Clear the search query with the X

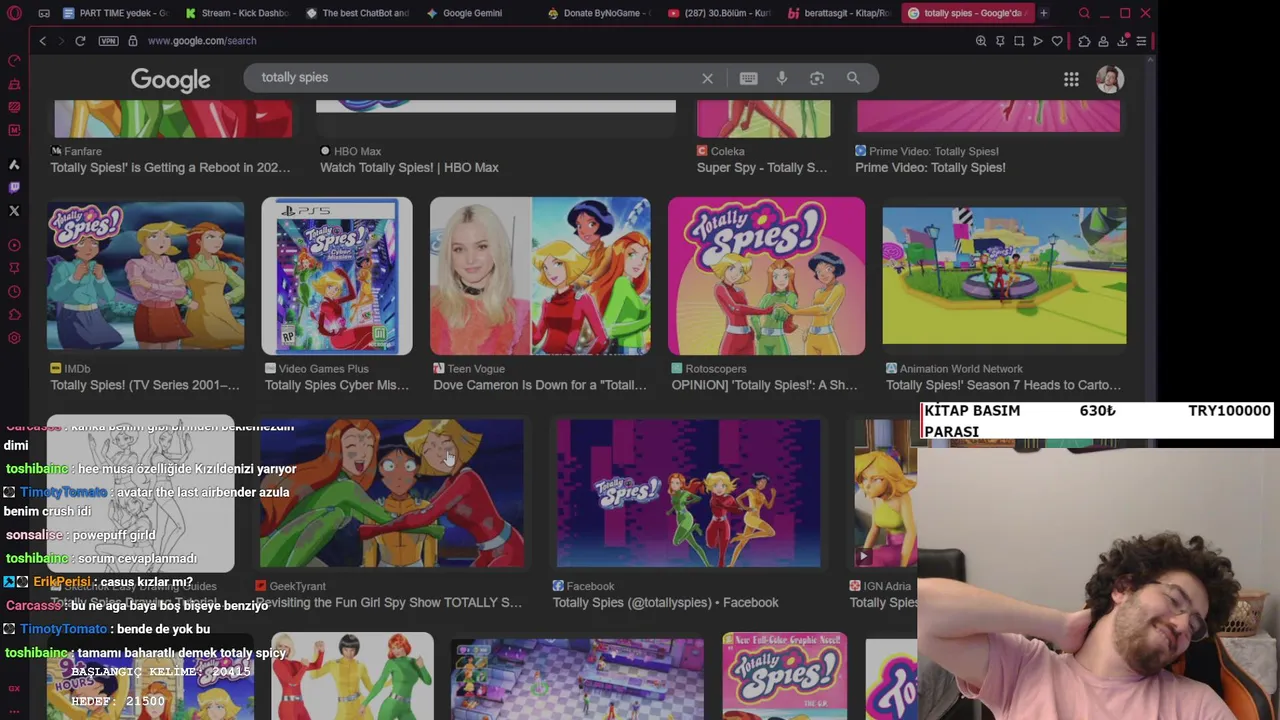click(707, 78)
